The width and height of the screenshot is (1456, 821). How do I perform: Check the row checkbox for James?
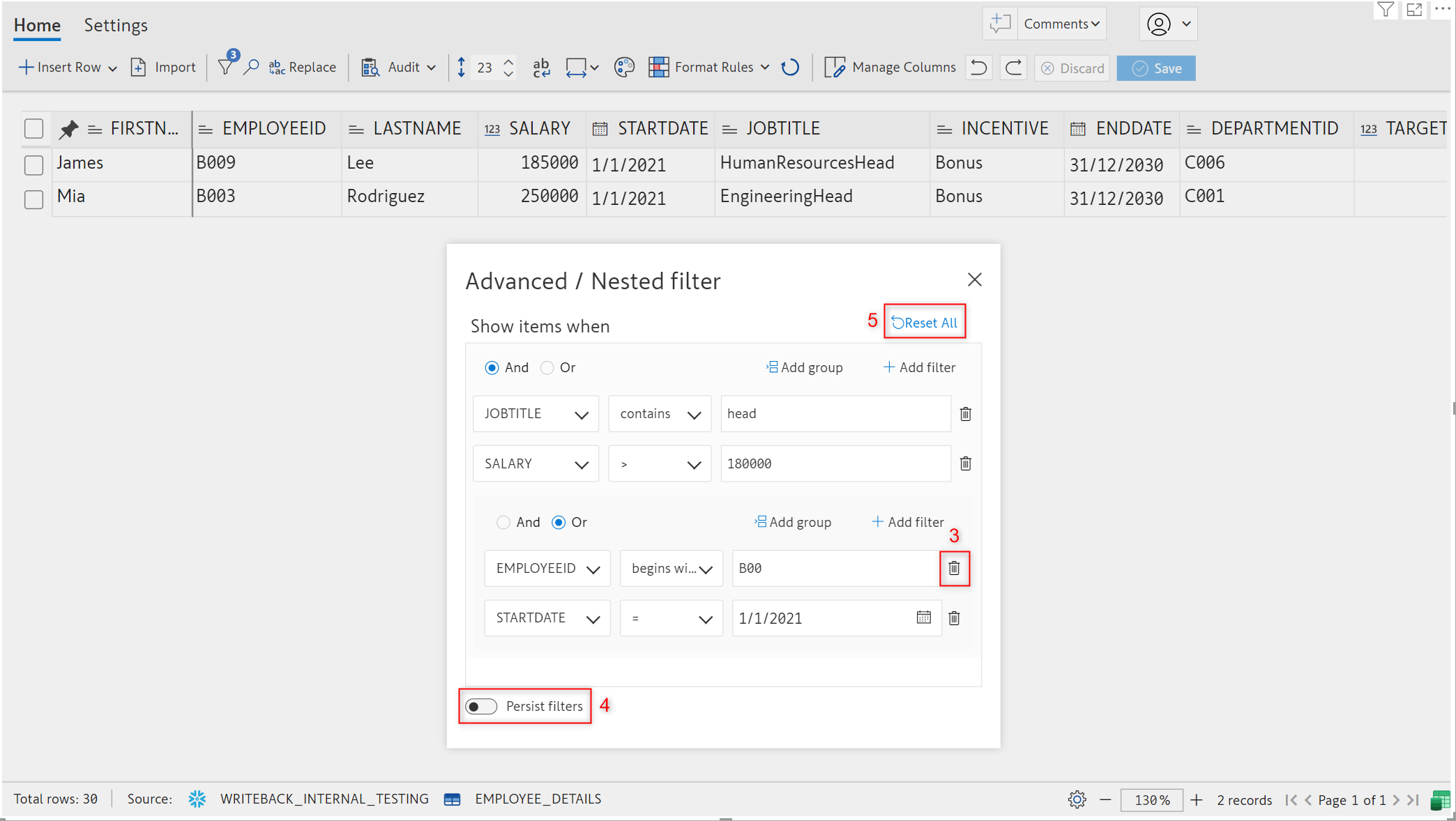[33, 165]
